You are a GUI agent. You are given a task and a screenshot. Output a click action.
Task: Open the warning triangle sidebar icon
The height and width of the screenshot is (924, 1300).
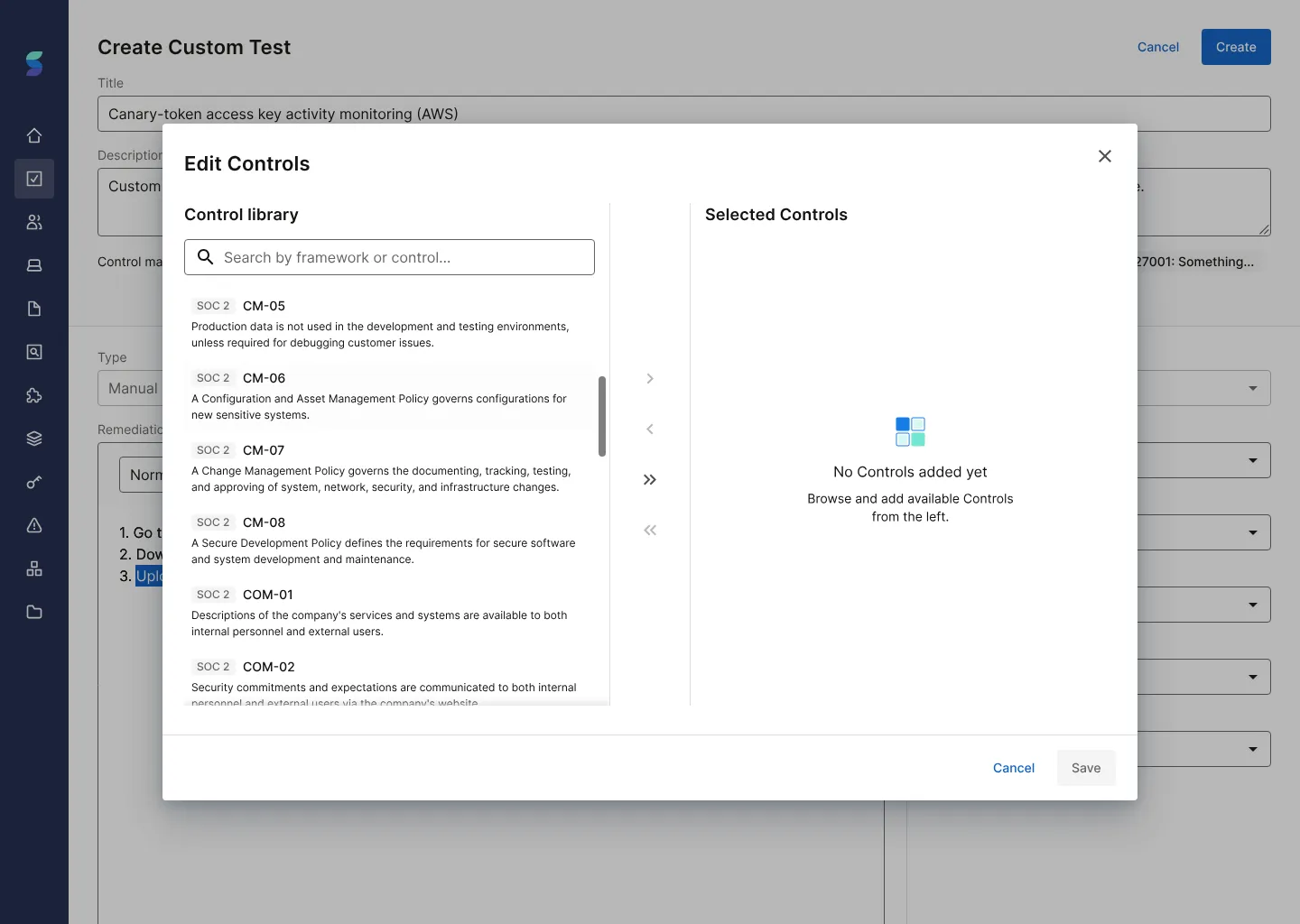(x=34, y=525)
